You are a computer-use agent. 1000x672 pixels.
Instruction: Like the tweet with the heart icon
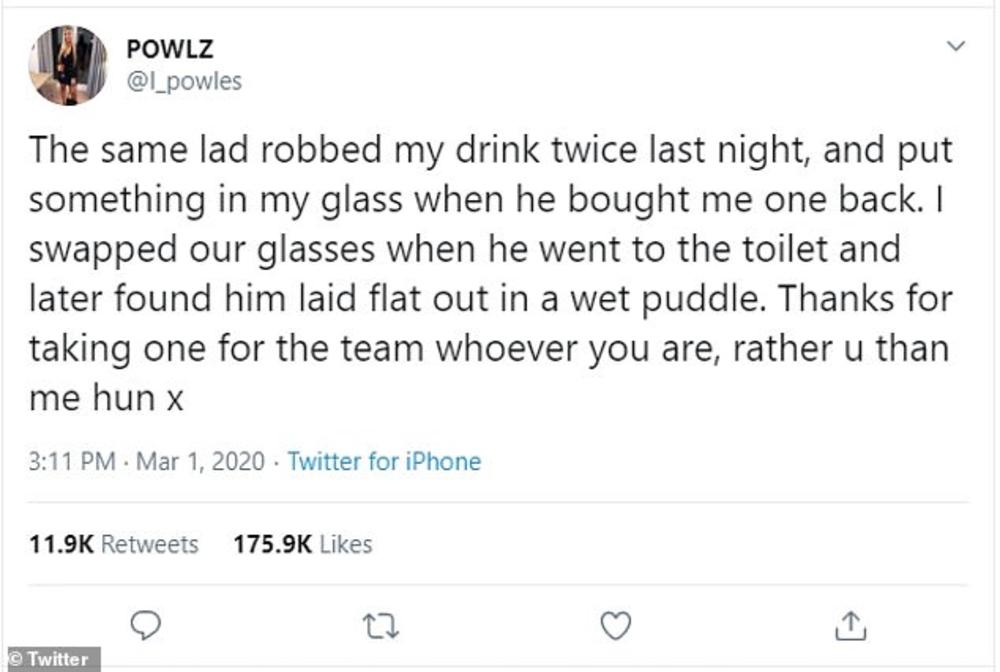click(x=616, y=625)
